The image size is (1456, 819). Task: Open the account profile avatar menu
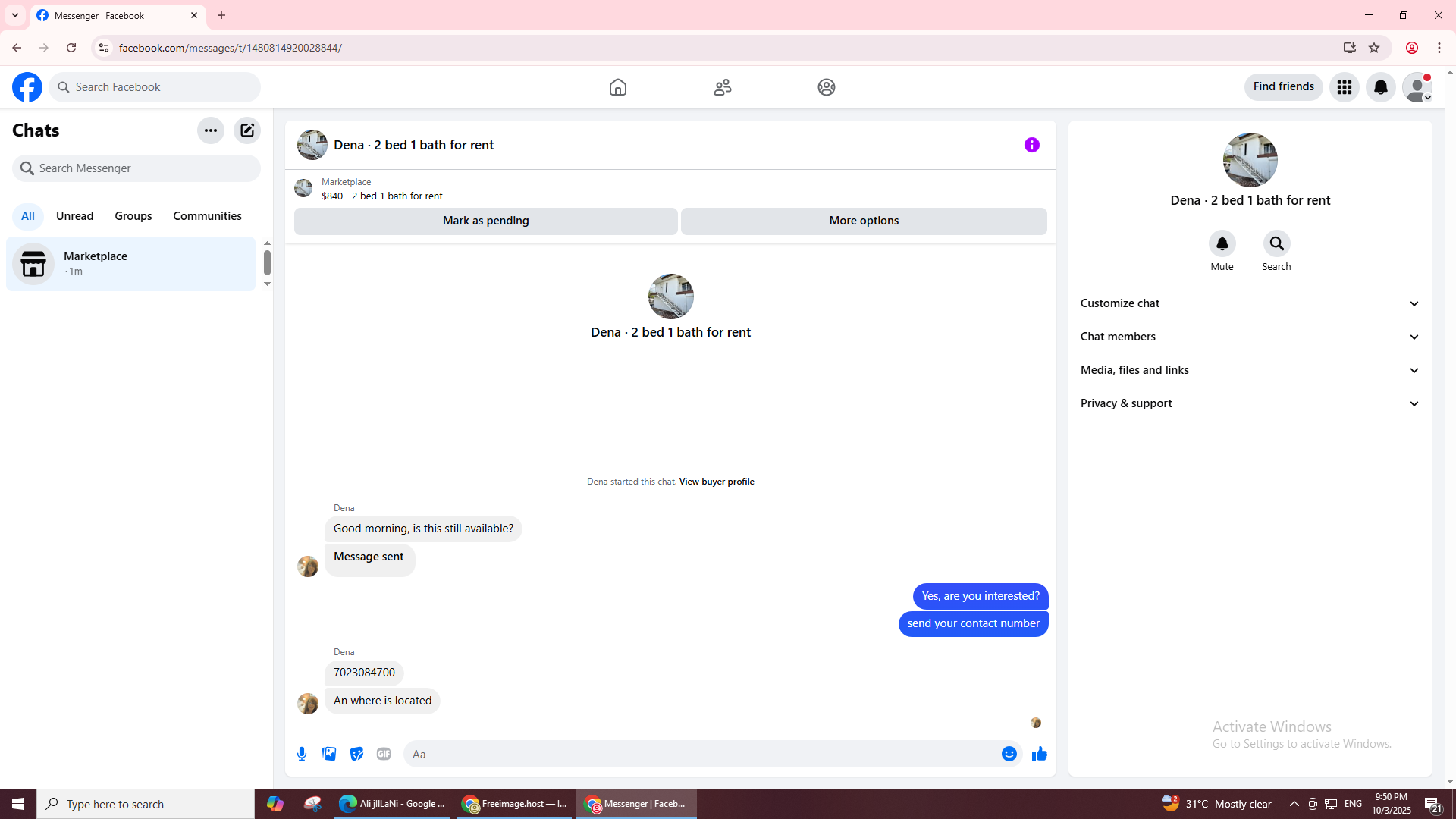[1417, 87]
